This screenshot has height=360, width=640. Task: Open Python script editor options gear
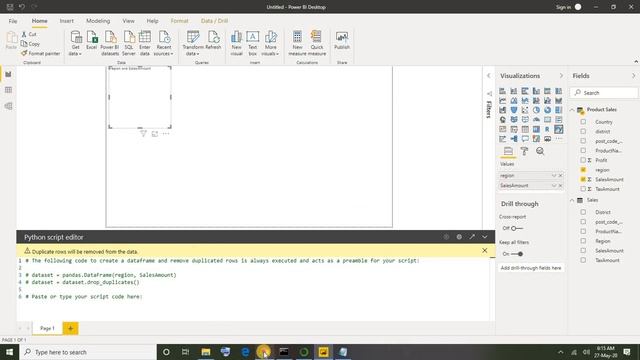(459, 237)
